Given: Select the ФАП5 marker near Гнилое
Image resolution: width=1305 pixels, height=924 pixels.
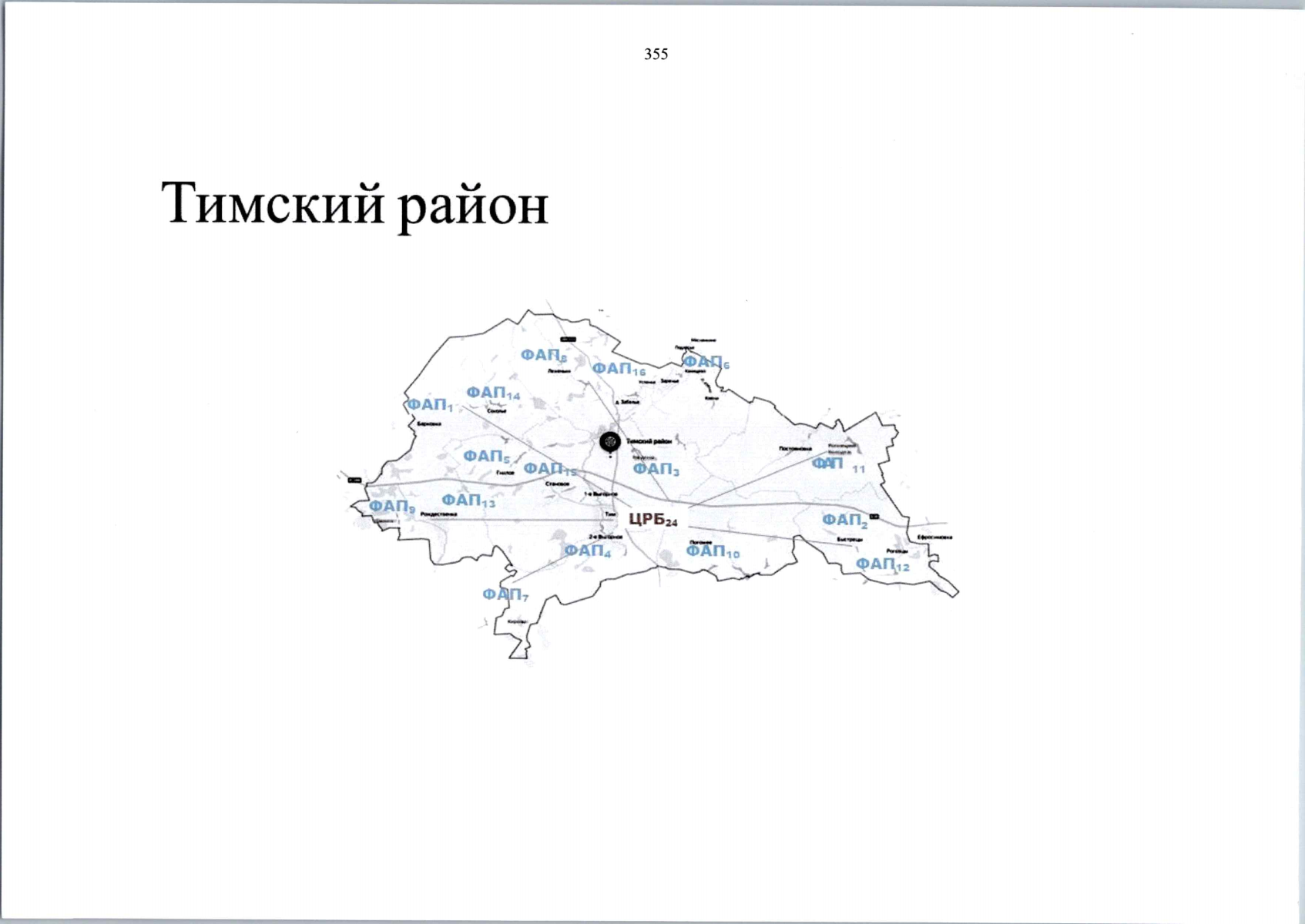Looking at the screenshot, I should click(x=488, y=457).
